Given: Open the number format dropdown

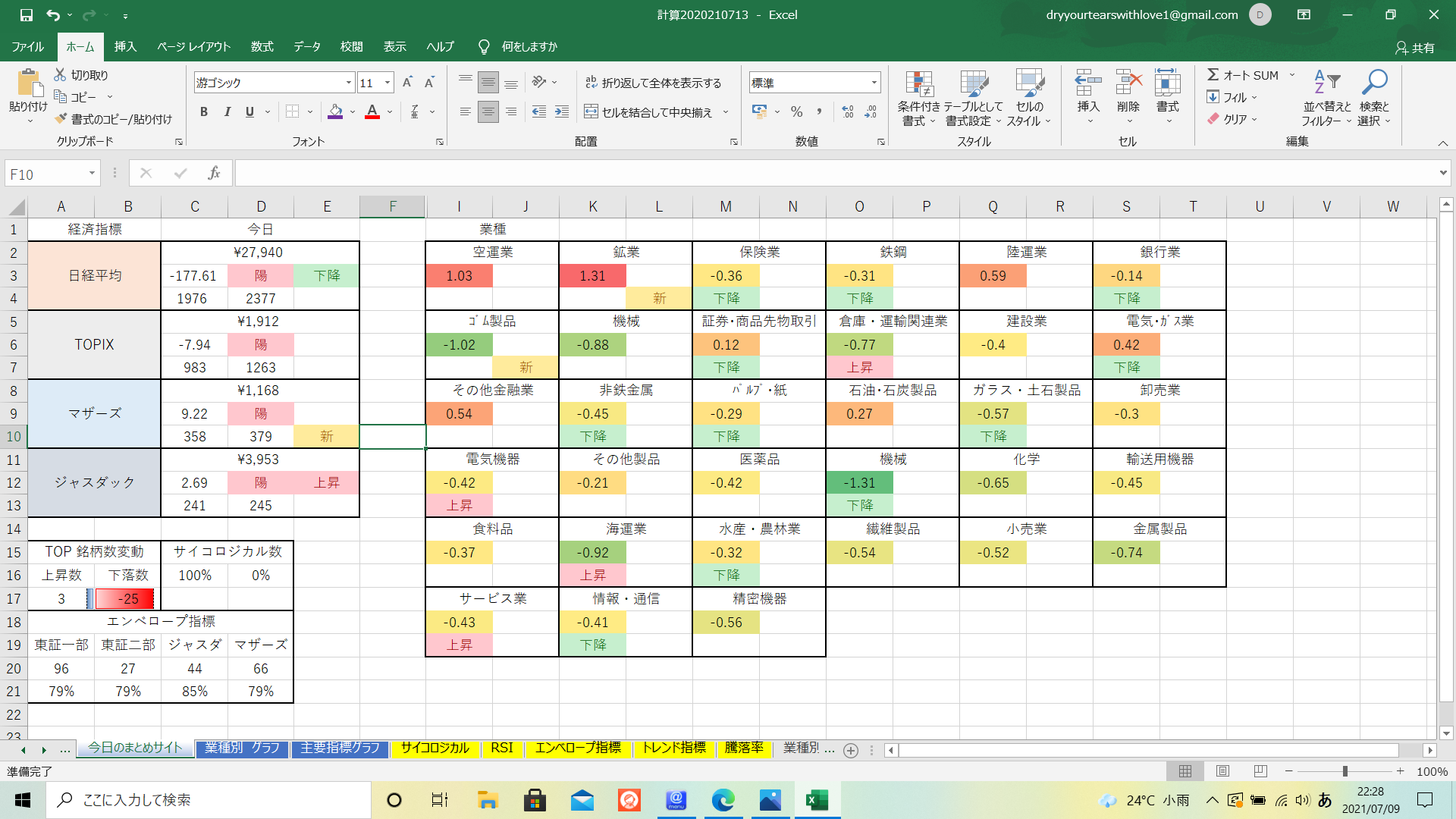Looking at the screenshot, I should [x=874, y=83].
